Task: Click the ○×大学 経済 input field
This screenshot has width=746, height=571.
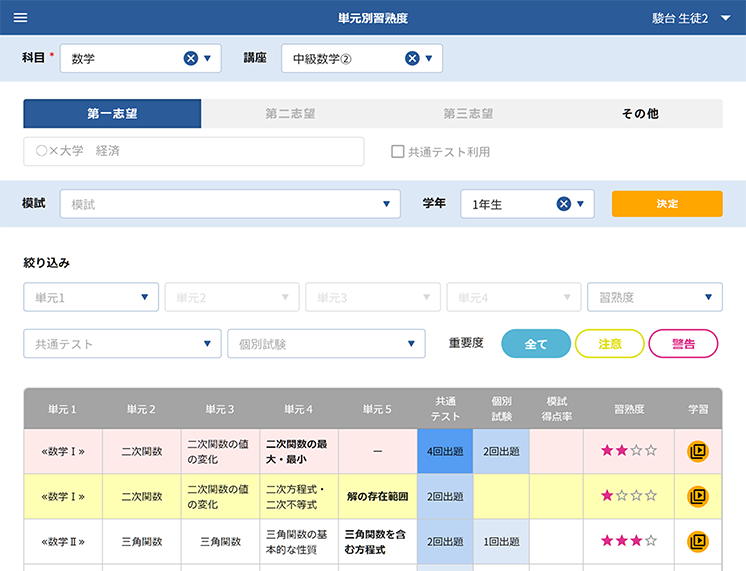Action: 194,151
